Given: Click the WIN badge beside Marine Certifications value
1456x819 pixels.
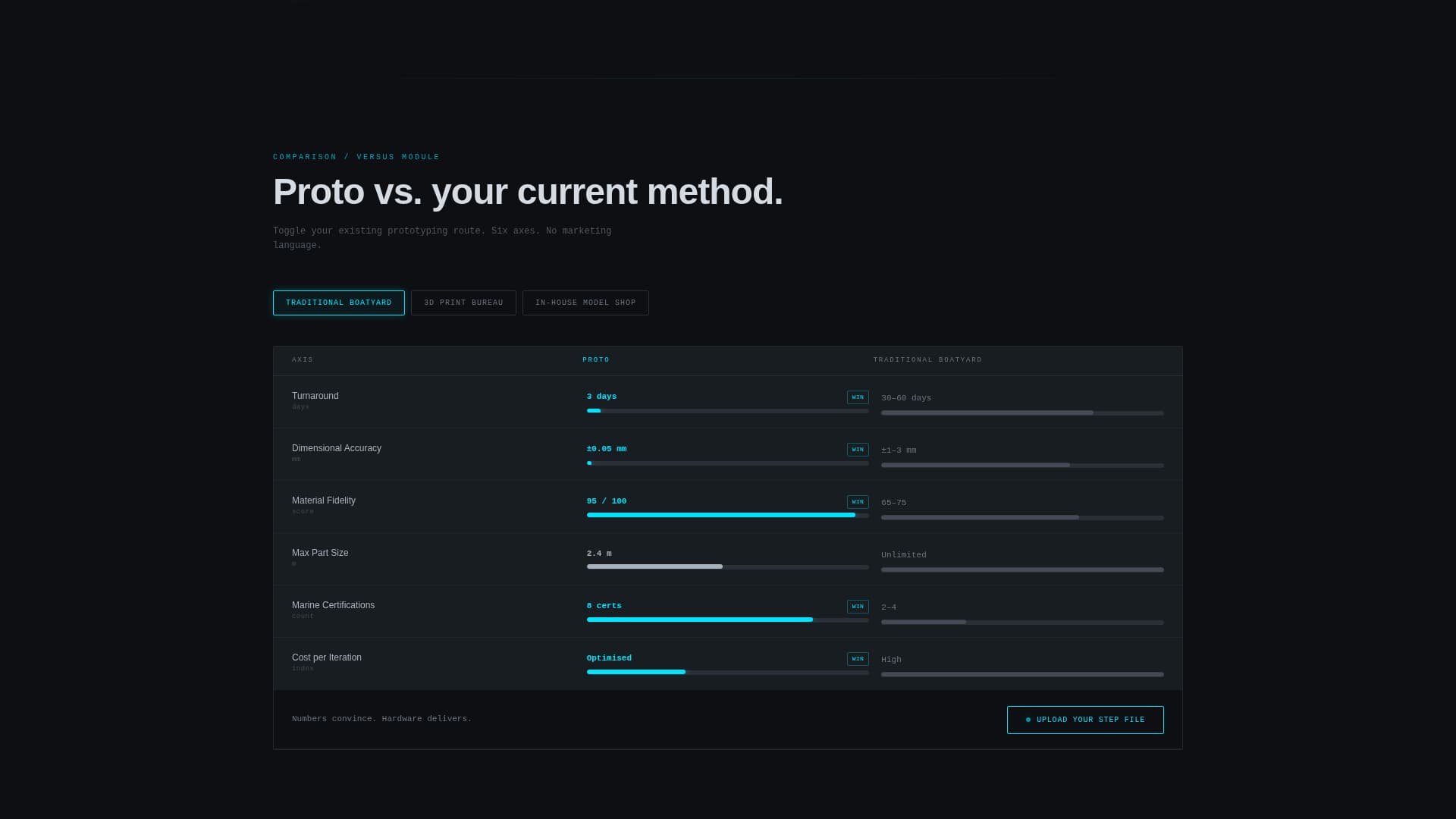Looking at the screenshot, I should tap(858, 606).
